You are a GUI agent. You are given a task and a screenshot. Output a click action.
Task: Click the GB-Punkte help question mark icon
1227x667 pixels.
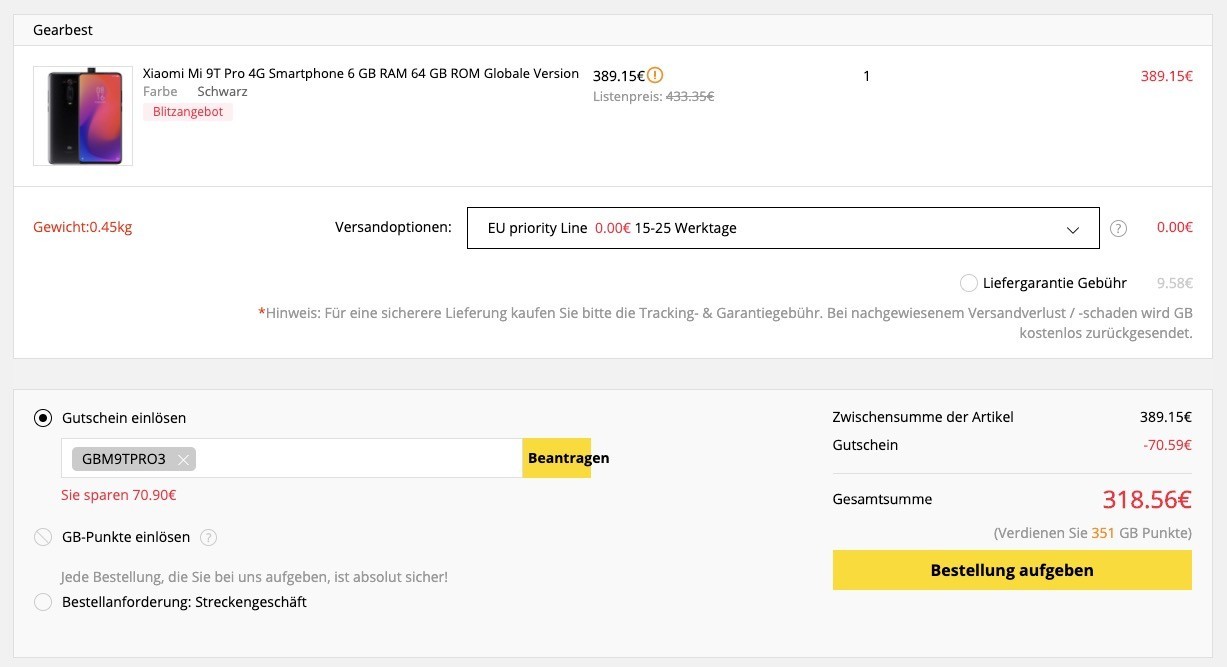208,537
